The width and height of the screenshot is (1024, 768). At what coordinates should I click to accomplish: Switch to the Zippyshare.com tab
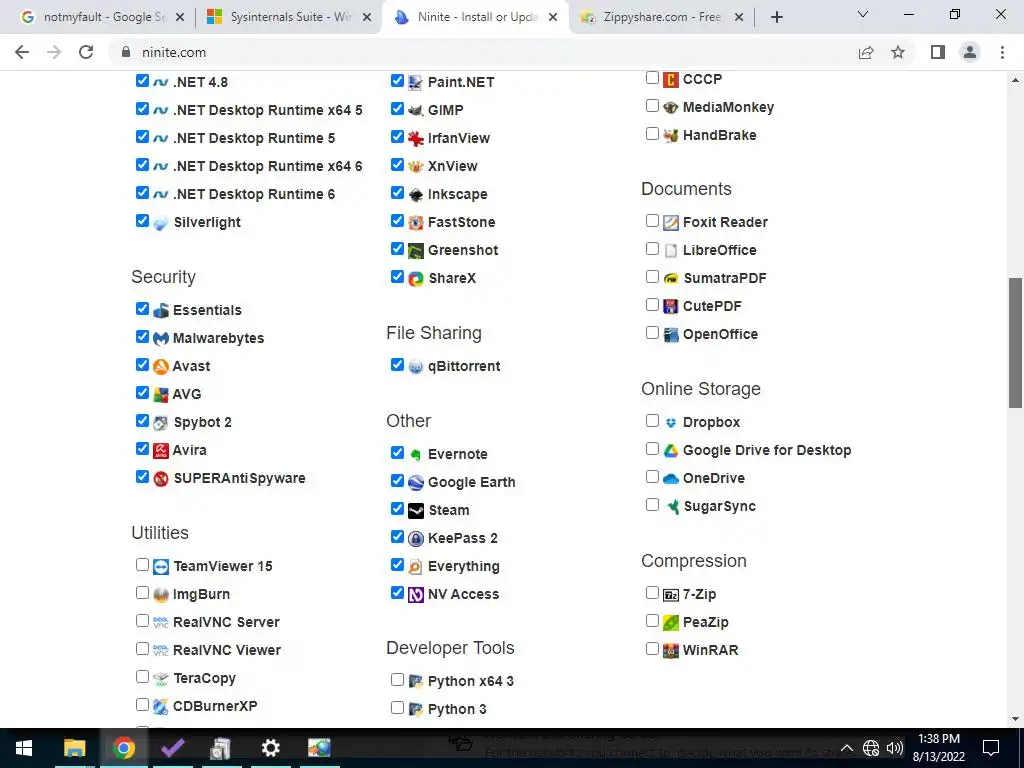(662, 17)
